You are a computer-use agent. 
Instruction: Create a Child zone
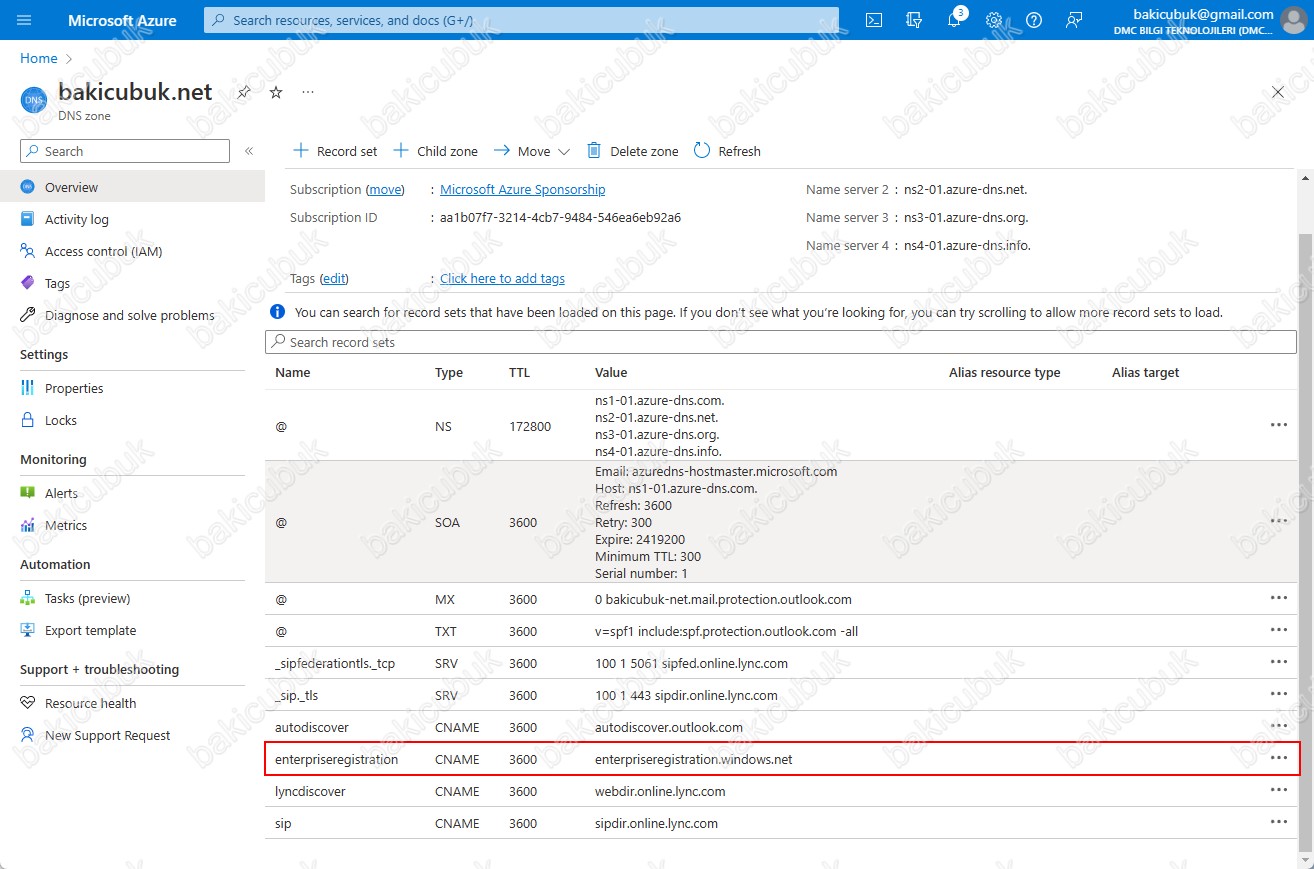[435, 151]
